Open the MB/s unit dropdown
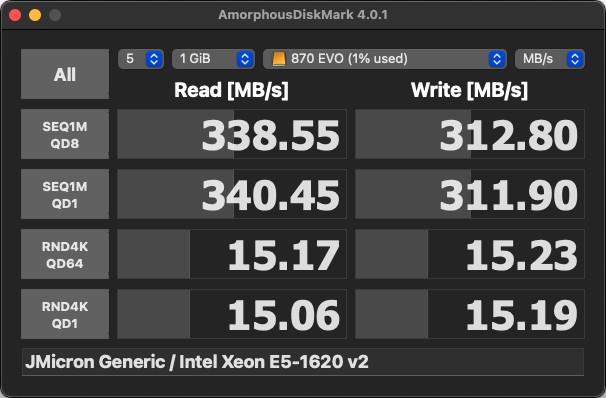Viewport: 606px width, 398px height. 550,59
